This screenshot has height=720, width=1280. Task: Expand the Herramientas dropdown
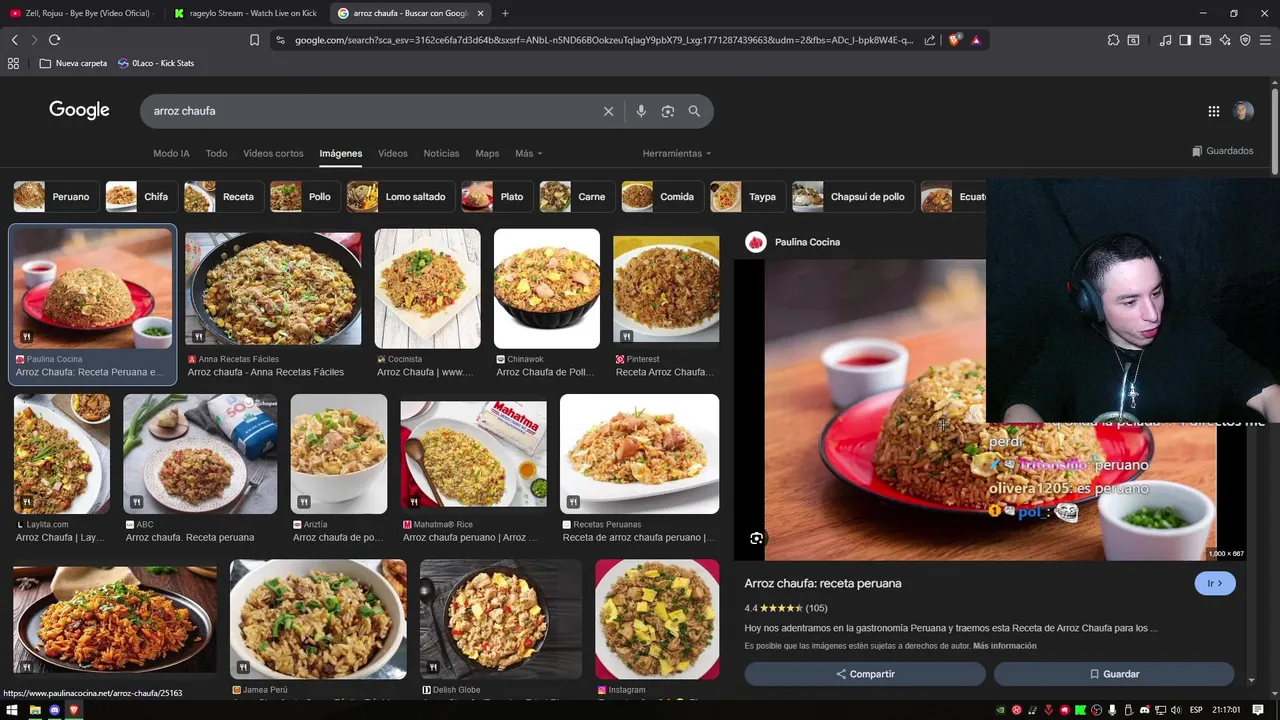coord(677,154)
